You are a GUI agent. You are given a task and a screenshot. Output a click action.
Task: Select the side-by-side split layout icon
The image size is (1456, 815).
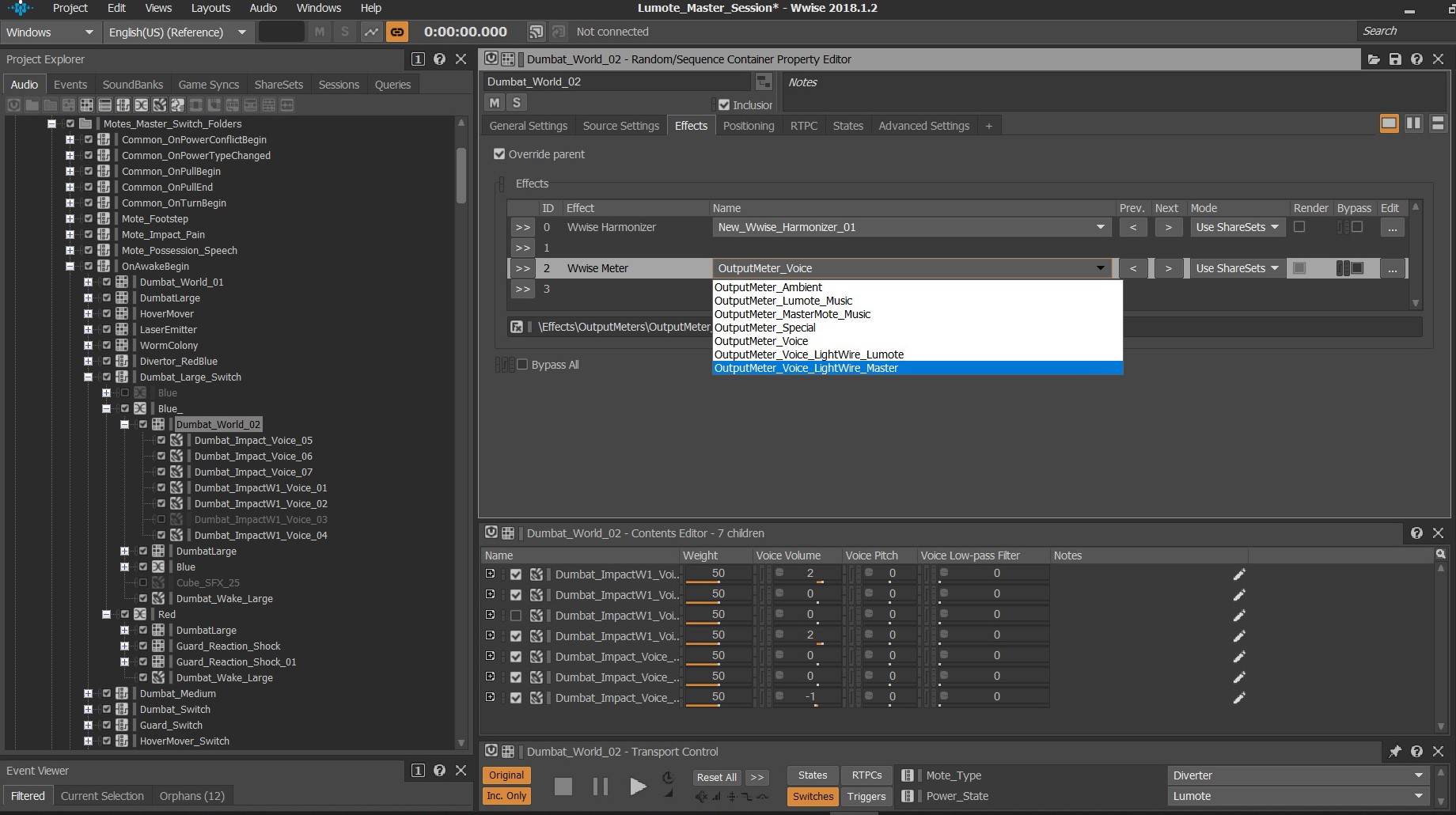(x=1413, y=123)
